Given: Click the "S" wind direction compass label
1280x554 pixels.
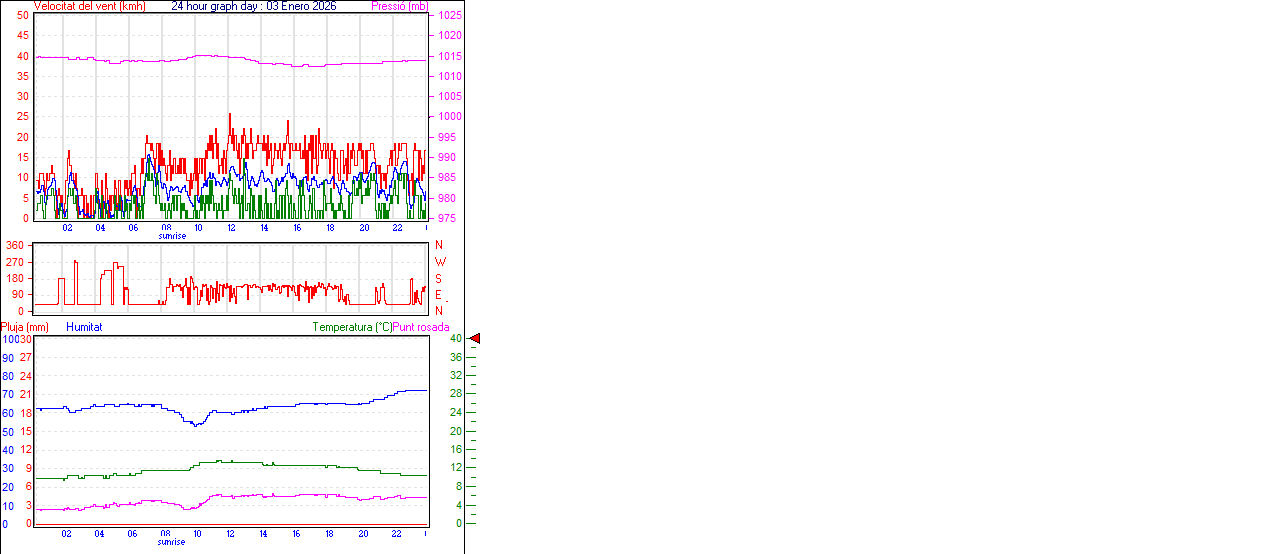Looking at the screenshot, I should pyautogui.click(x=438, y=279).
